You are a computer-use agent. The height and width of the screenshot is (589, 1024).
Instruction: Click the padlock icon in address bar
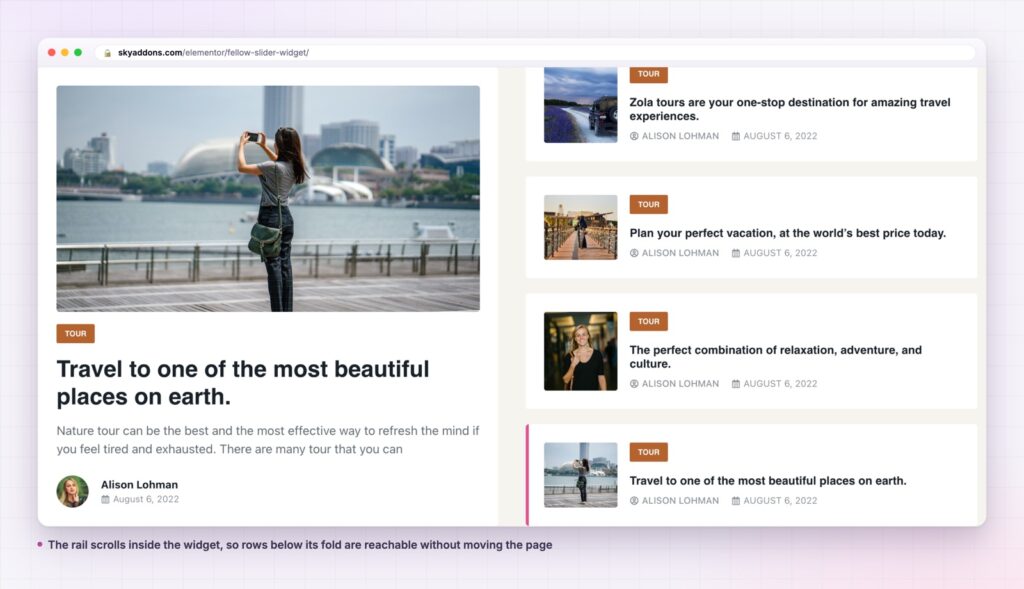(108, 53)
